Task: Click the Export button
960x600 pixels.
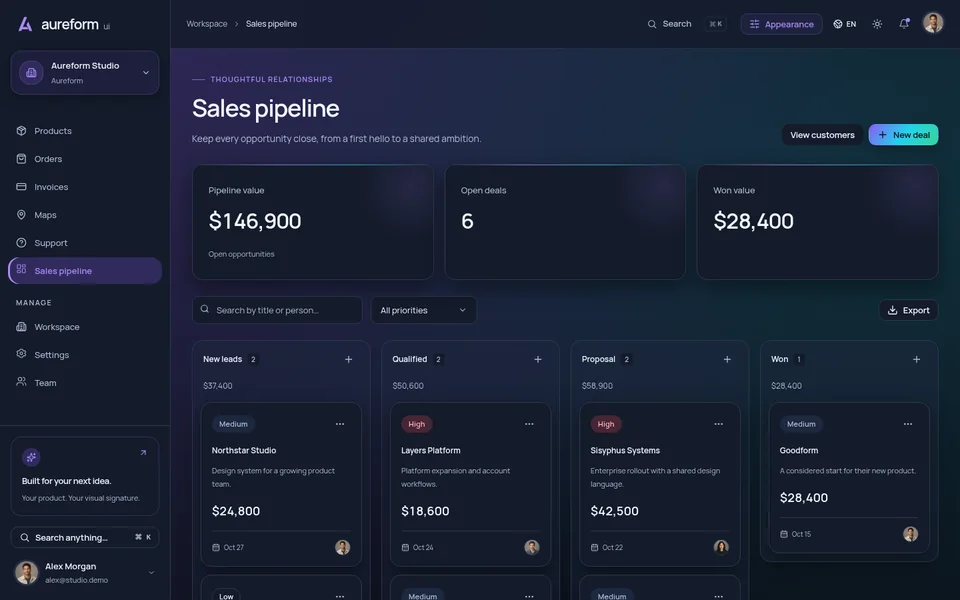Action: [909, 310]
